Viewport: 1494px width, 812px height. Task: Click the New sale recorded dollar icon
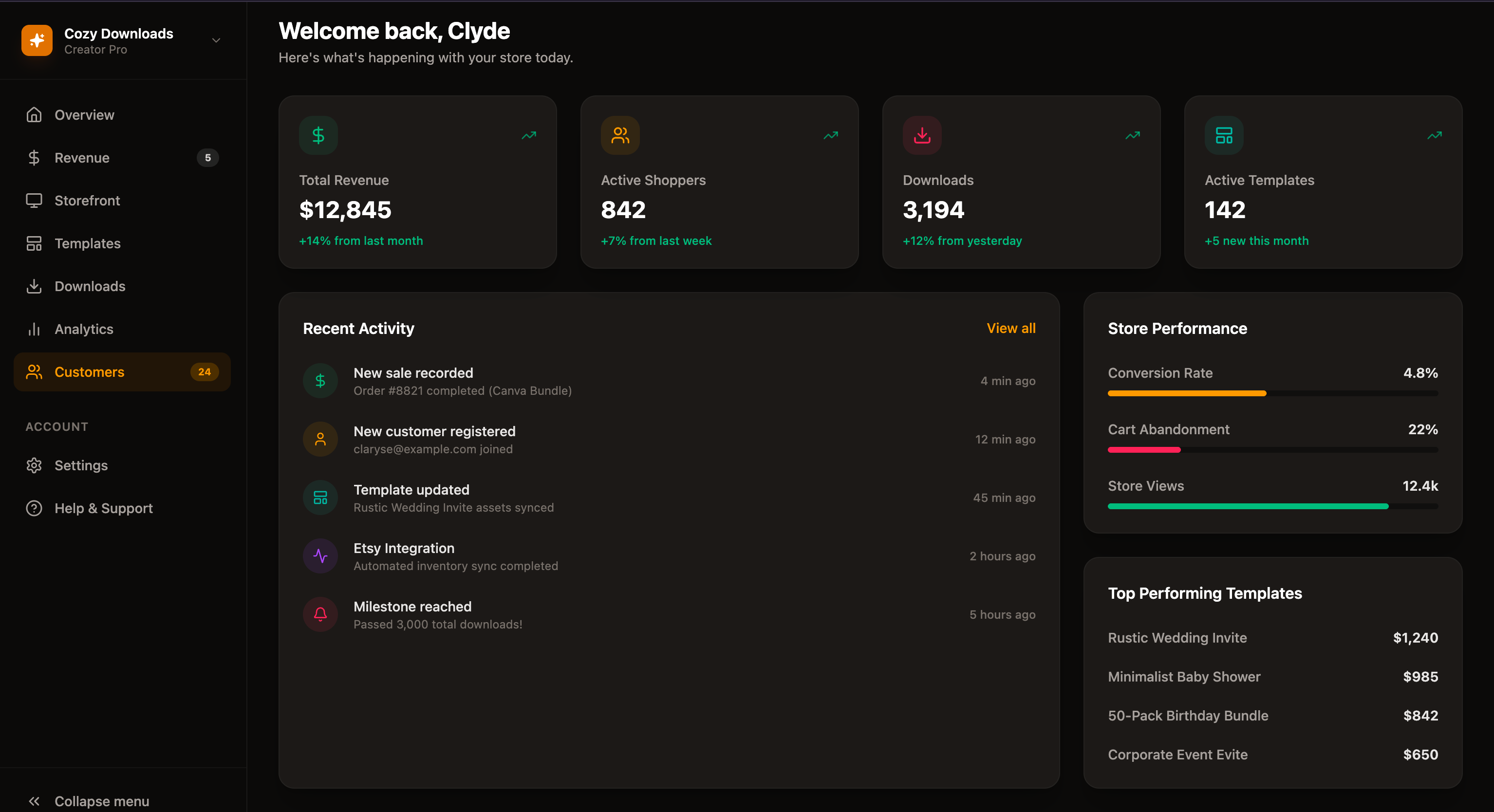point(320,381)
